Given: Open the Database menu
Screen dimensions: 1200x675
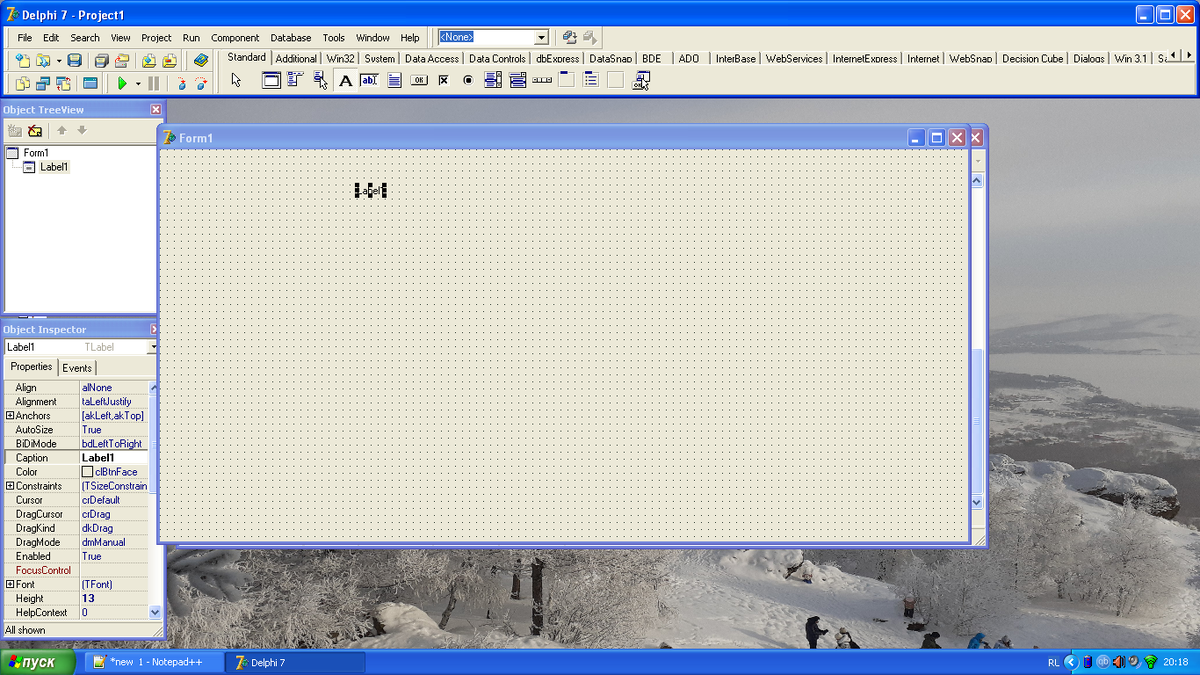Looking at the screenshot, I should click(291, 38).
